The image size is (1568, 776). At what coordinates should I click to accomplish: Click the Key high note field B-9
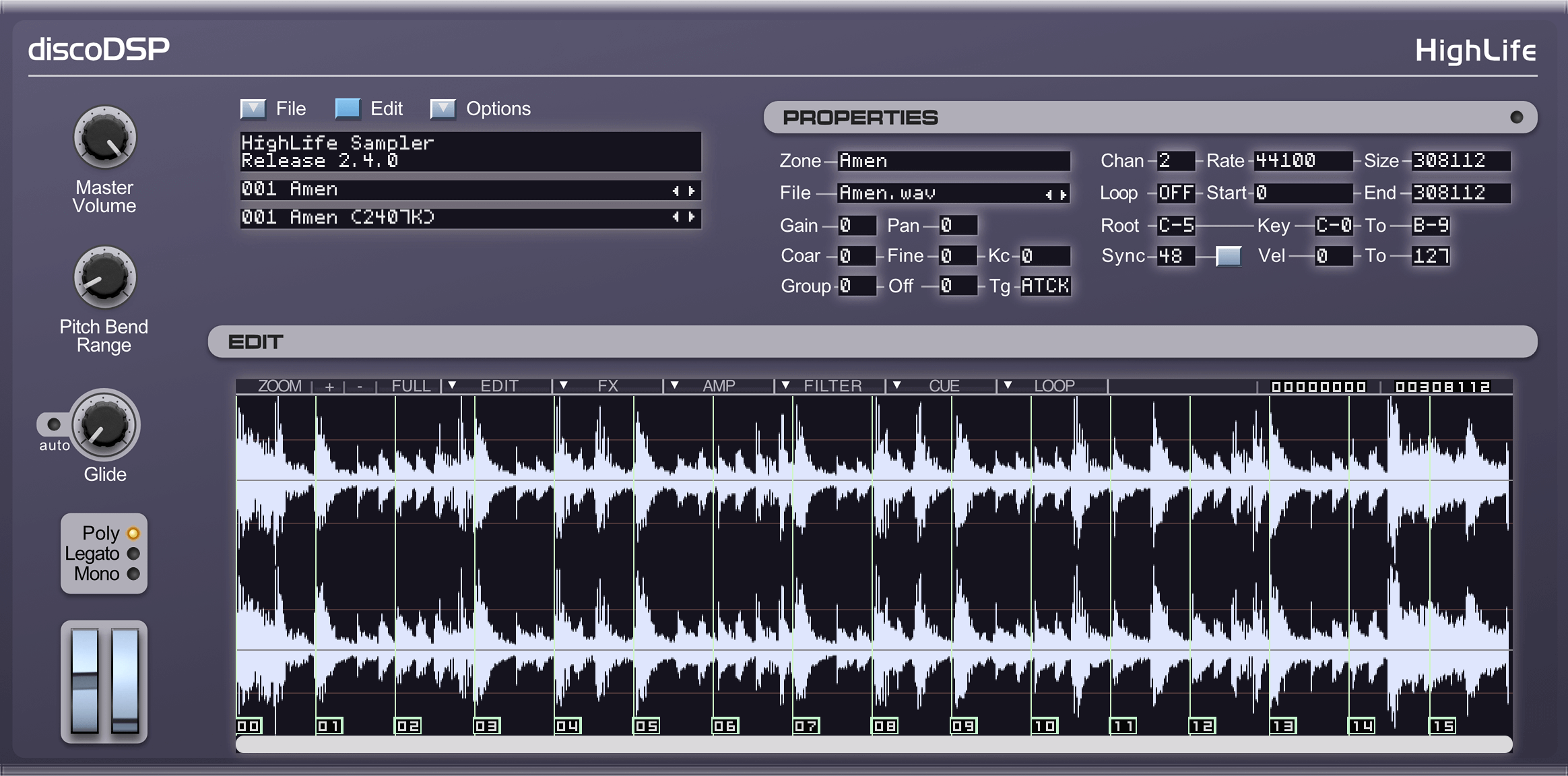point(1431,226)
